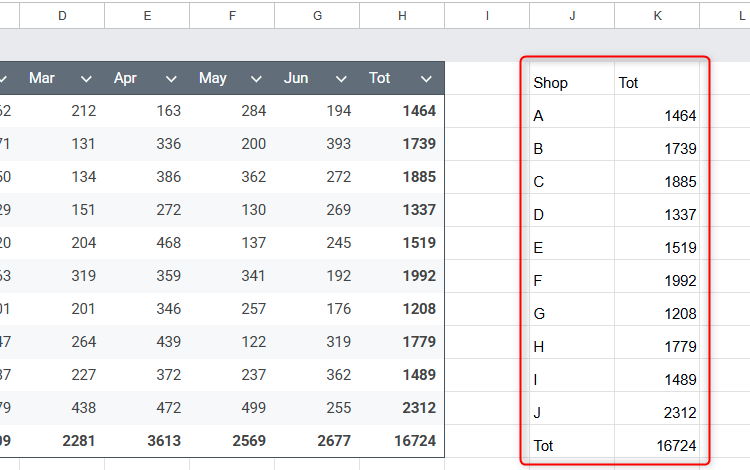Expand the Jun column dropdown arrow
750x470 pixels.
(341, 78)
